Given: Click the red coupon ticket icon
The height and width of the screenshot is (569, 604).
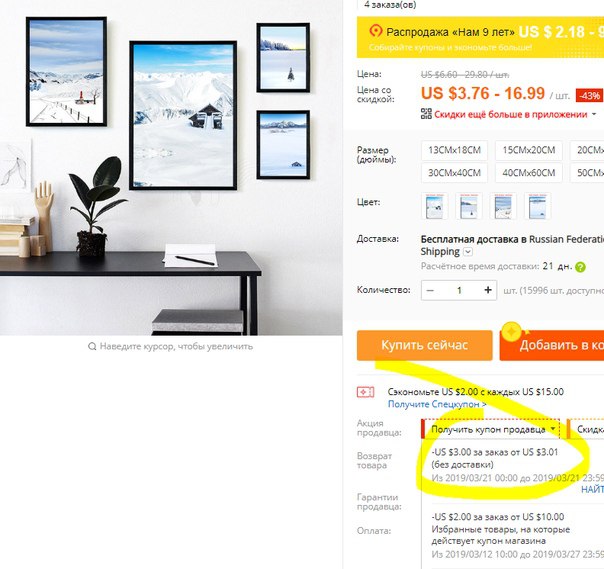Looking at the screenshot, I should coord(365,392).
